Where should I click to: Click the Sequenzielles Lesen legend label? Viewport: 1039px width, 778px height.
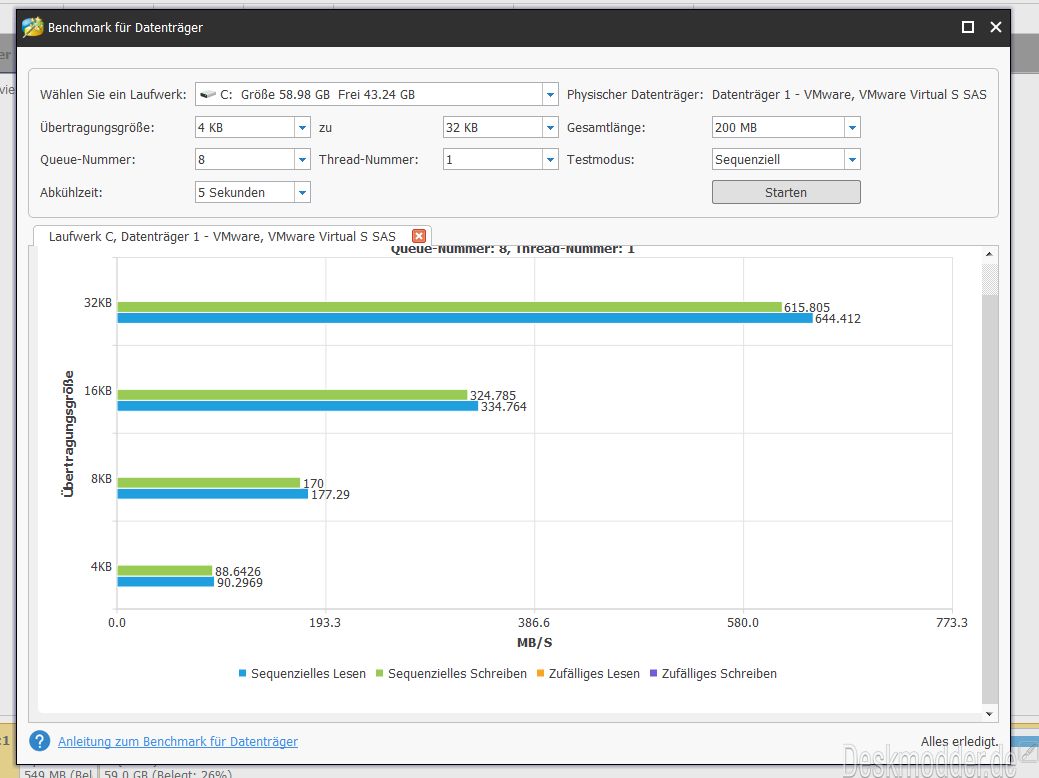coord(308,673)
